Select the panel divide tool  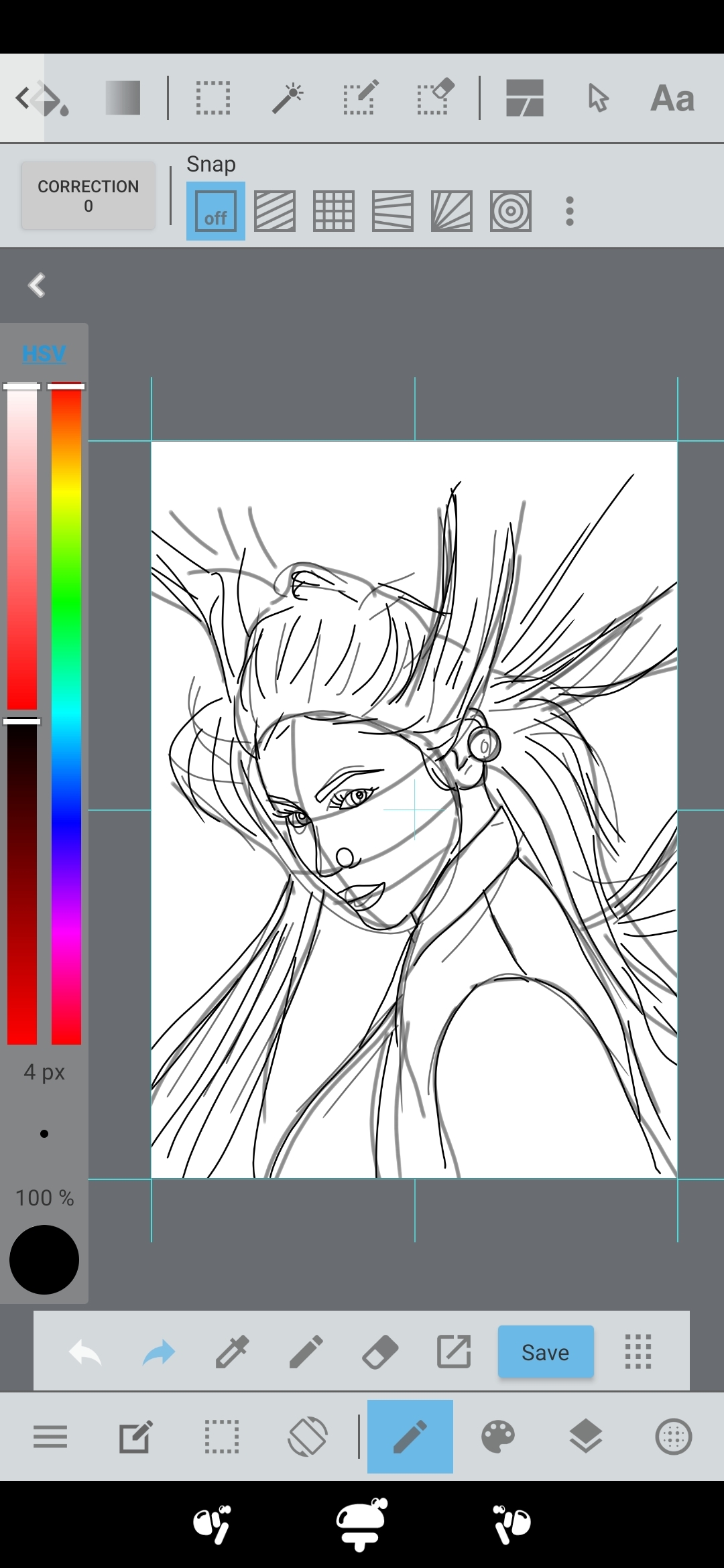point(524,98)
